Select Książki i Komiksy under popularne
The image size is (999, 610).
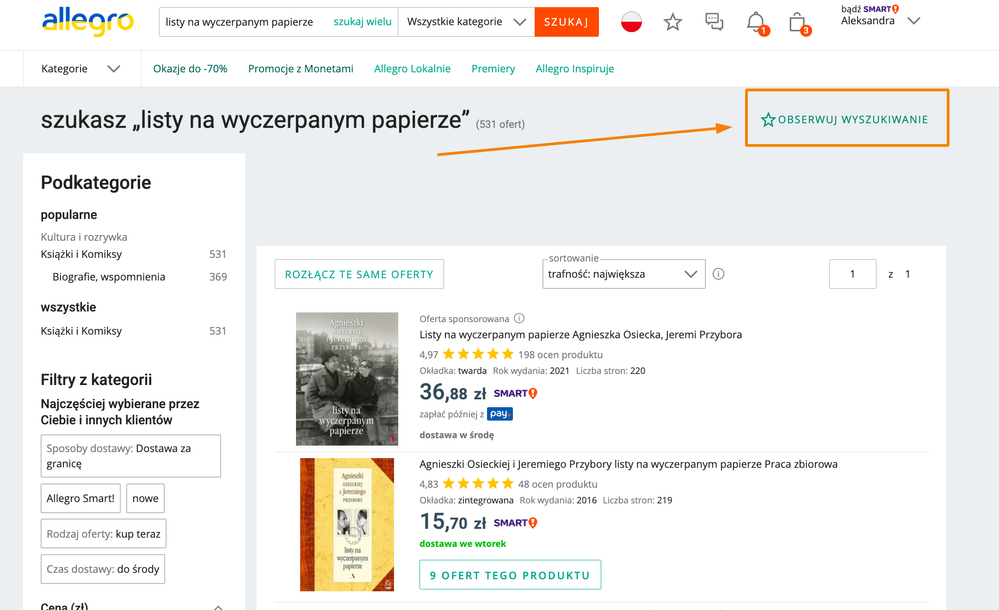(82, 254)
